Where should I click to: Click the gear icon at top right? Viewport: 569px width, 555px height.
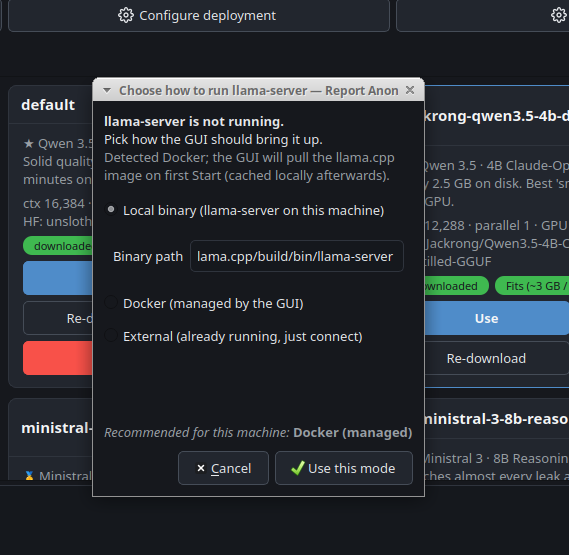(558, 15)
